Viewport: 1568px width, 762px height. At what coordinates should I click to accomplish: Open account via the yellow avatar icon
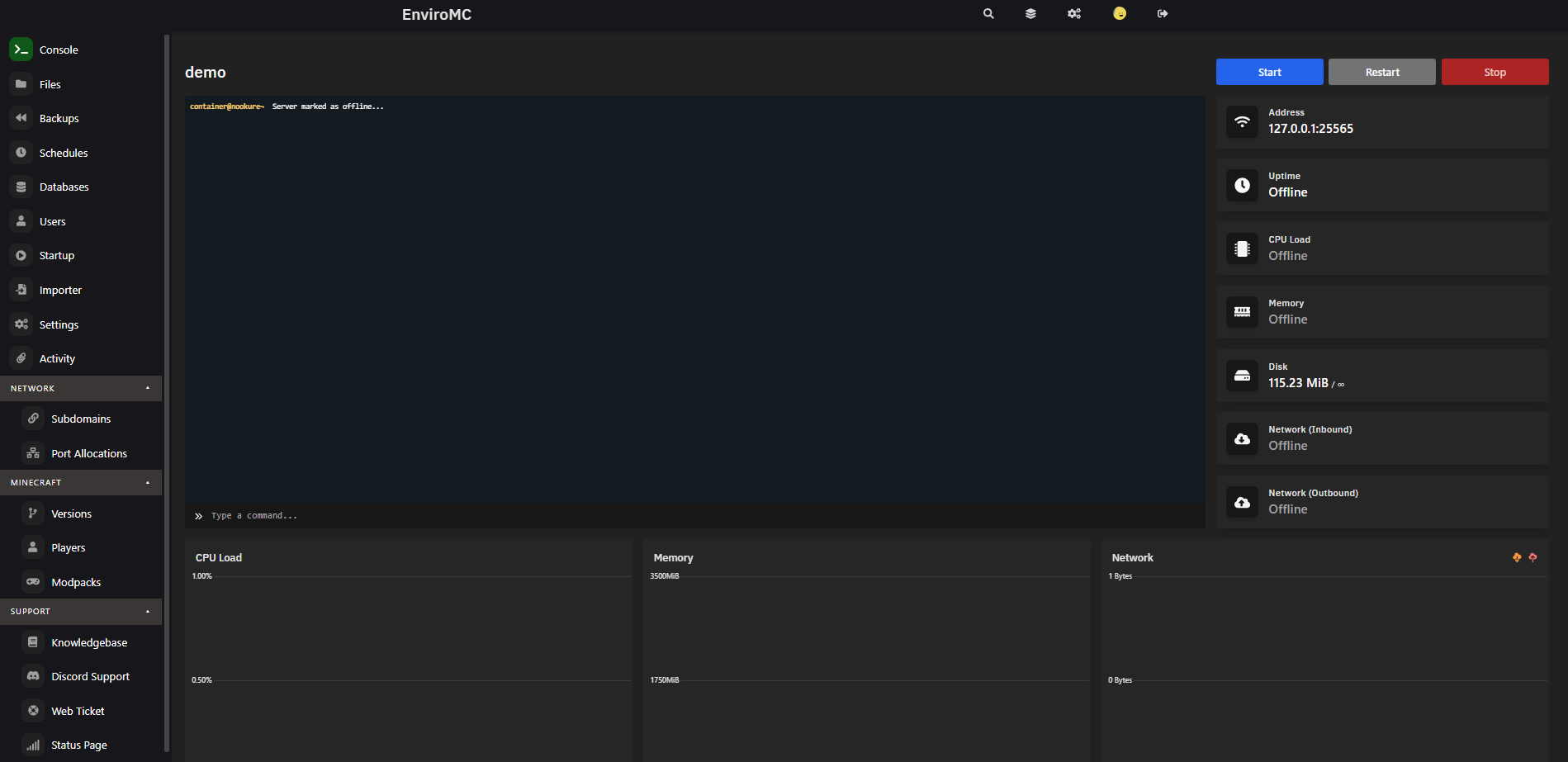1120,13
